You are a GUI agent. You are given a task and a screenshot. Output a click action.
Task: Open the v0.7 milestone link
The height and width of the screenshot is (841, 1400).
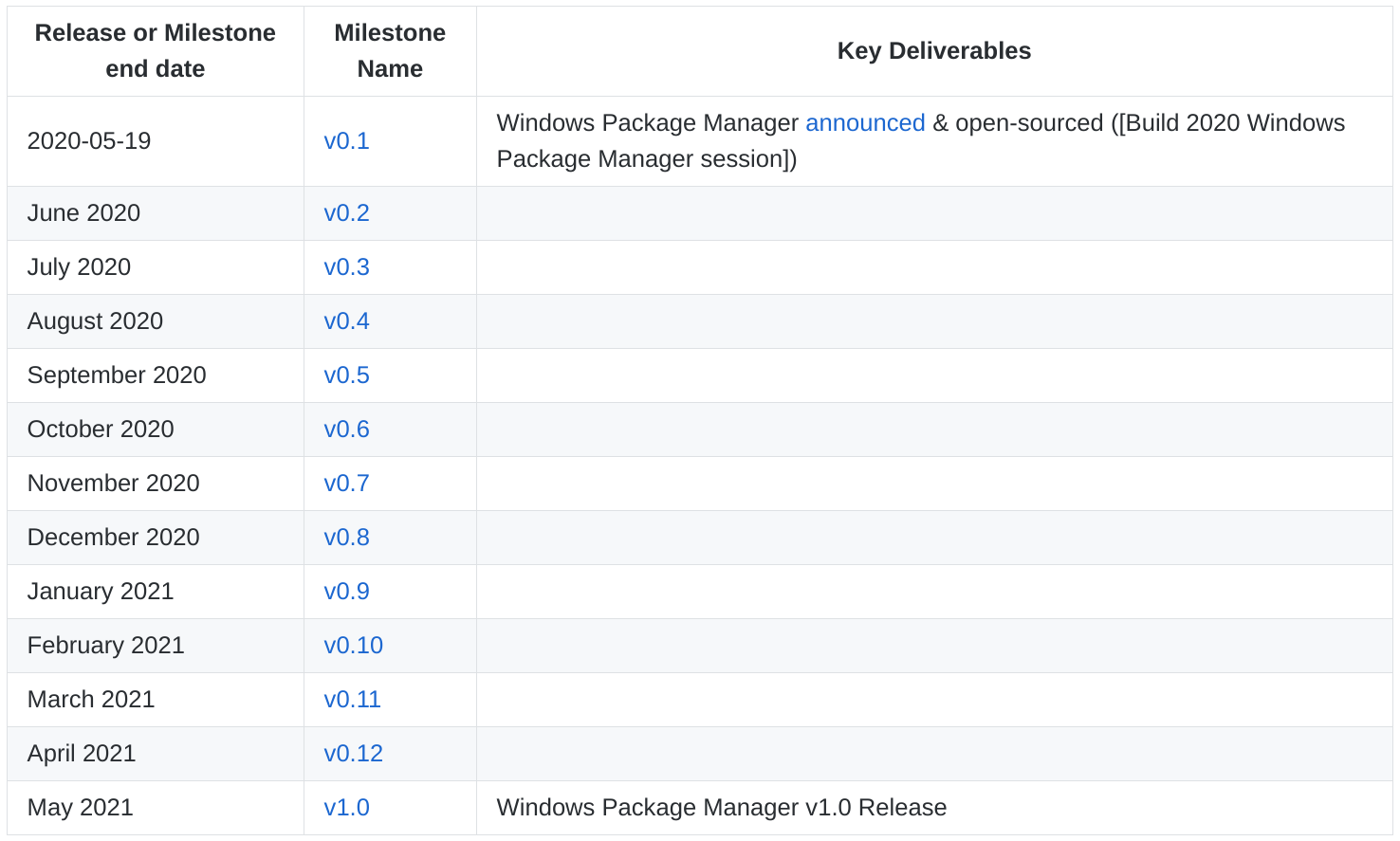346,484
